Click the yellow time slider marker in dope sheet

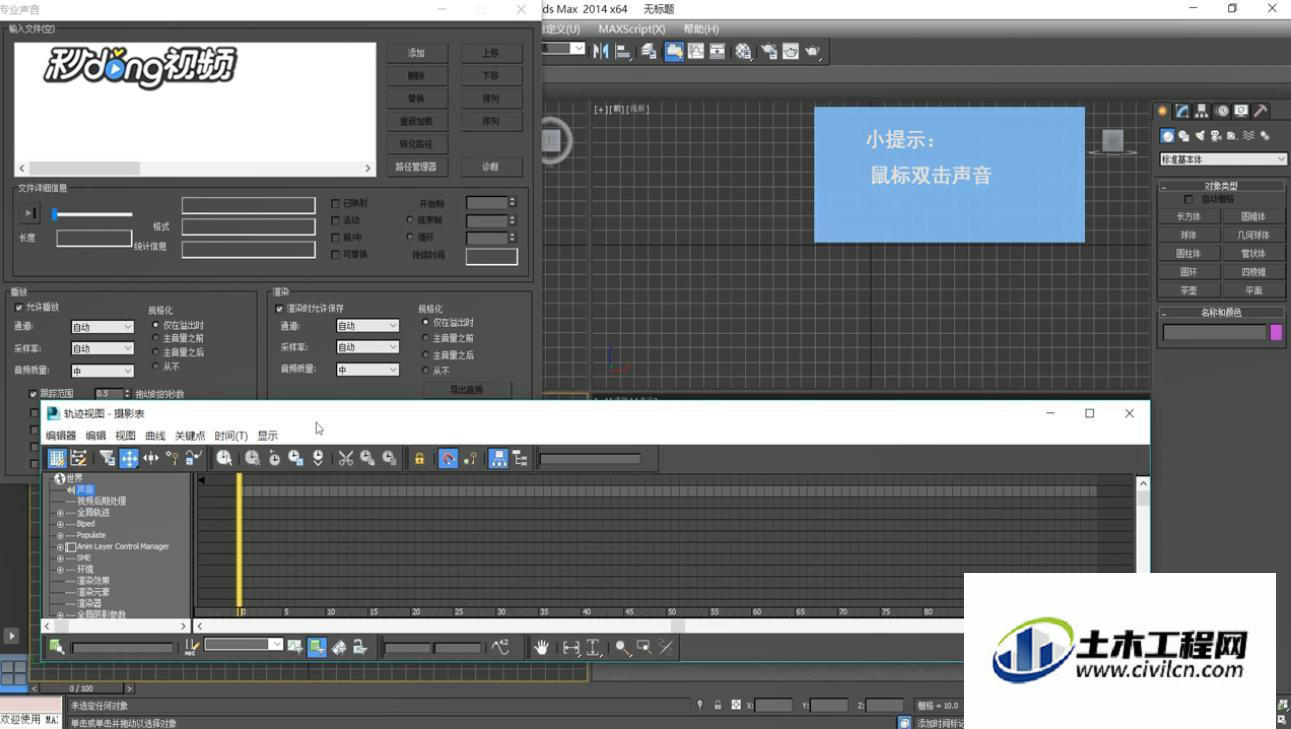[239, 544]
